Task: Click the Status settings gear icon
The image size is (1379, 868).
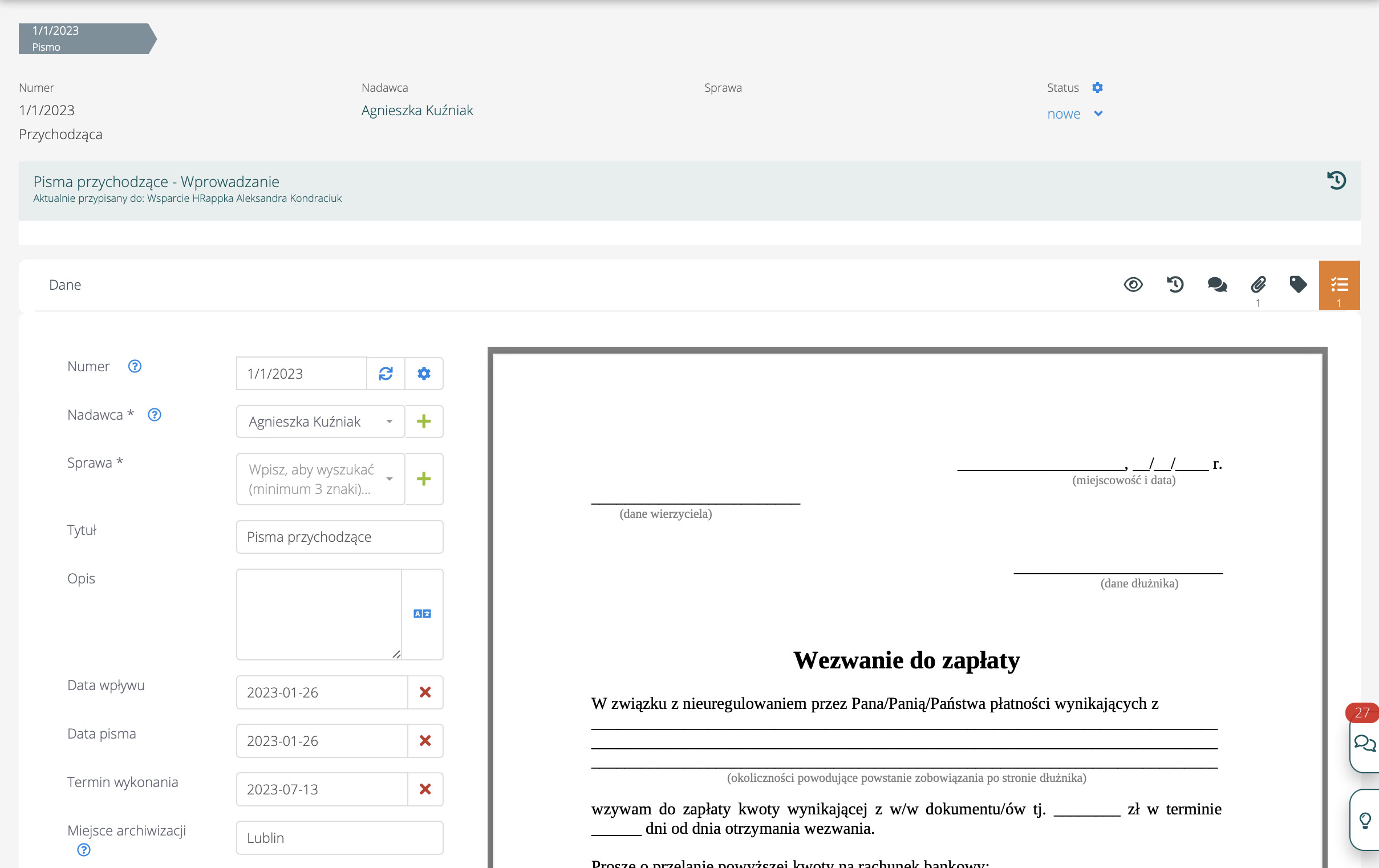Action: [x=1097, y=88]
